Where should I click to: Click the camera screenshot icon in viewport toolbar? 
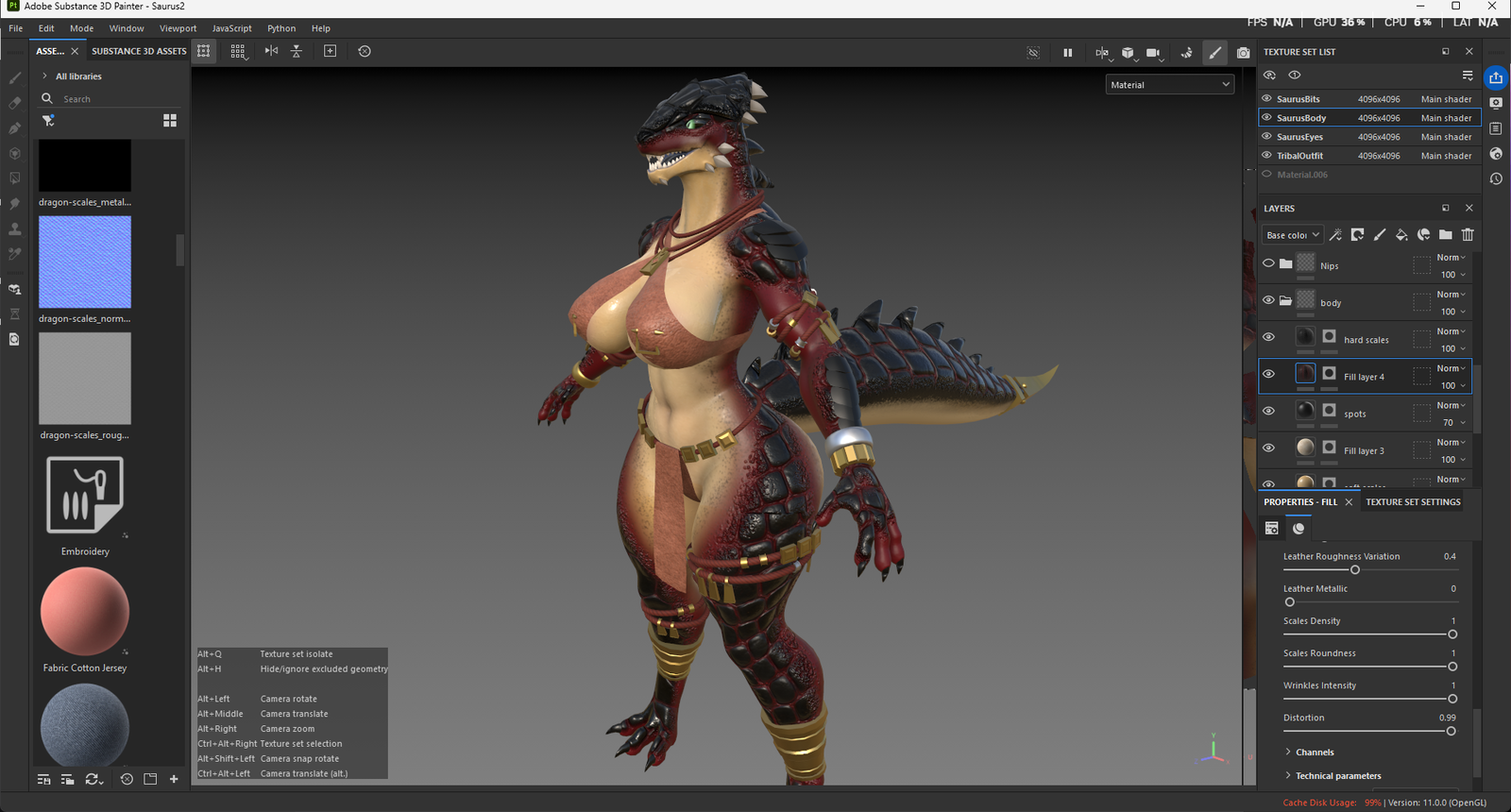(x=1243, y=53)
